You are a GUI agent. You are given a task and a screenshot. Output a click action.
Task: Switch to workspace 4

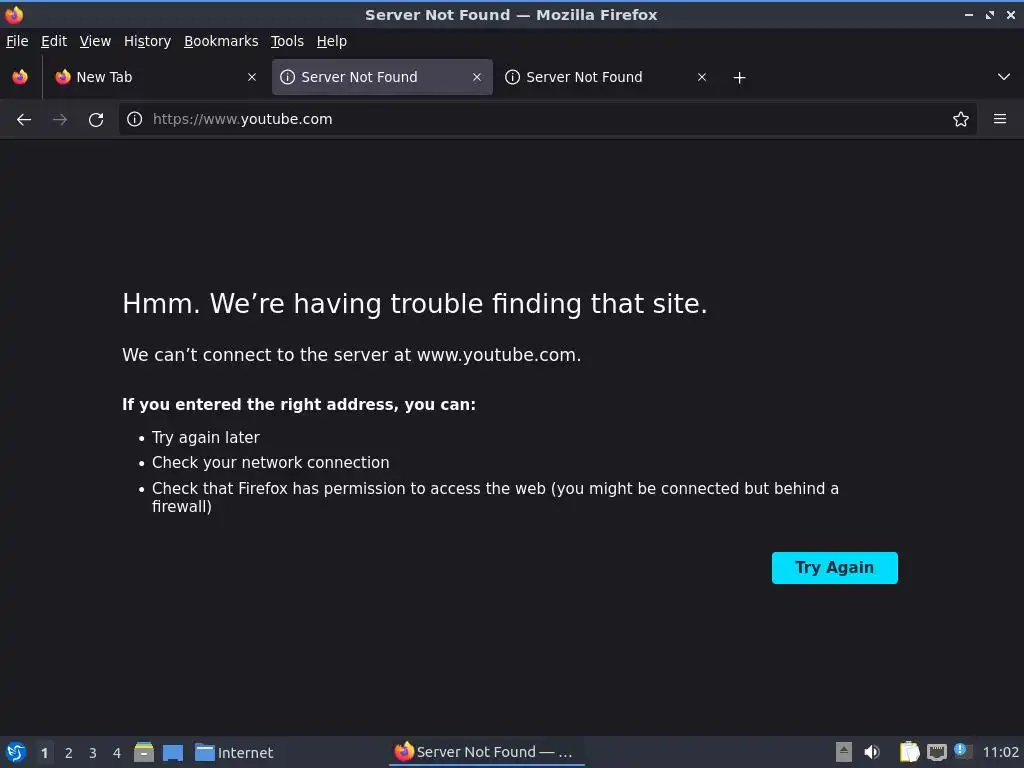pos(117,753)
